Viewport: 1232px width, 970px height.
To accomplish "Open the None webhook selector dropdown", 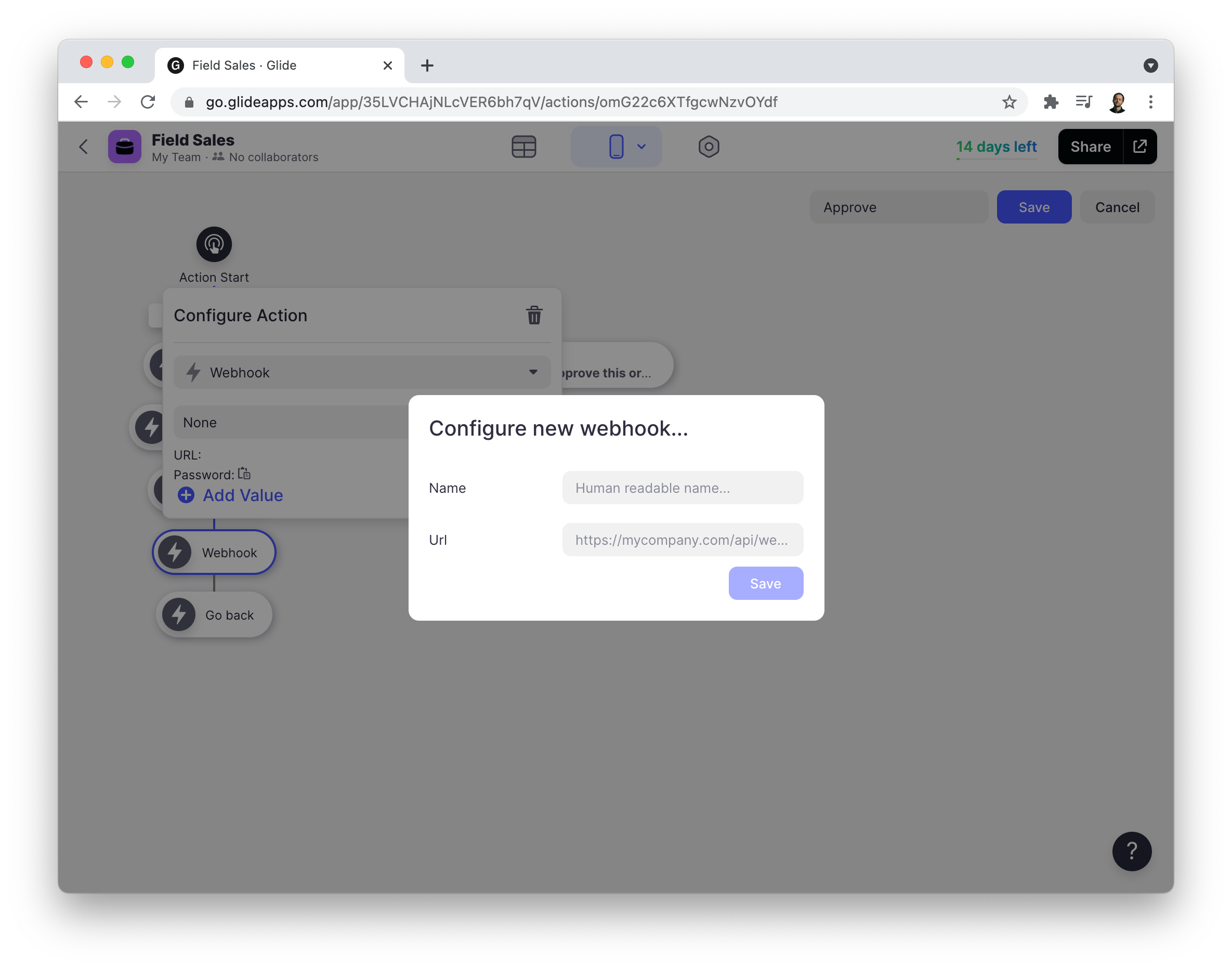I will pyautogui.click(x=291, y=422).
